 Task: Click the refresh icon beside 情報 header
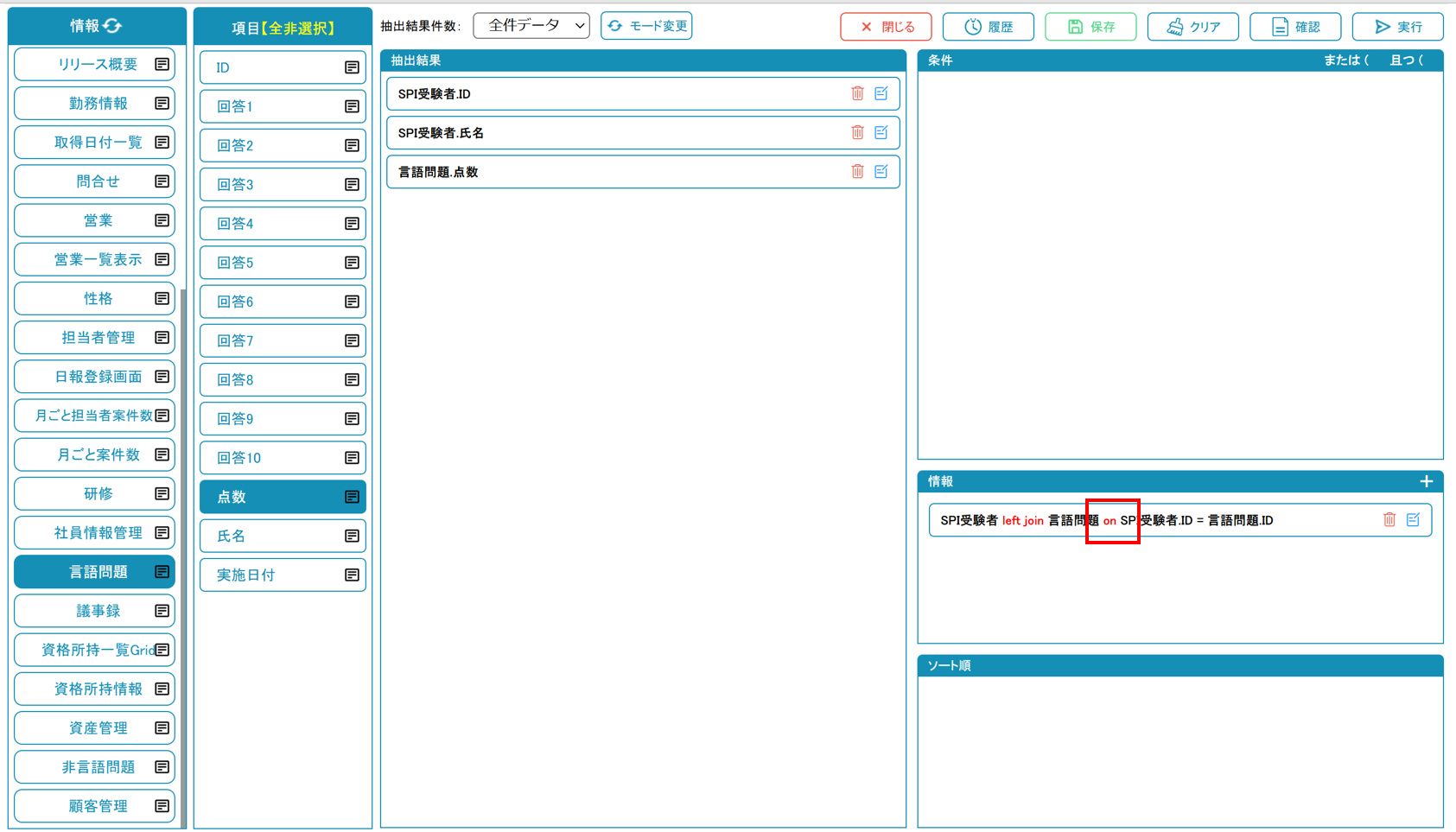(x=113, y=26)
